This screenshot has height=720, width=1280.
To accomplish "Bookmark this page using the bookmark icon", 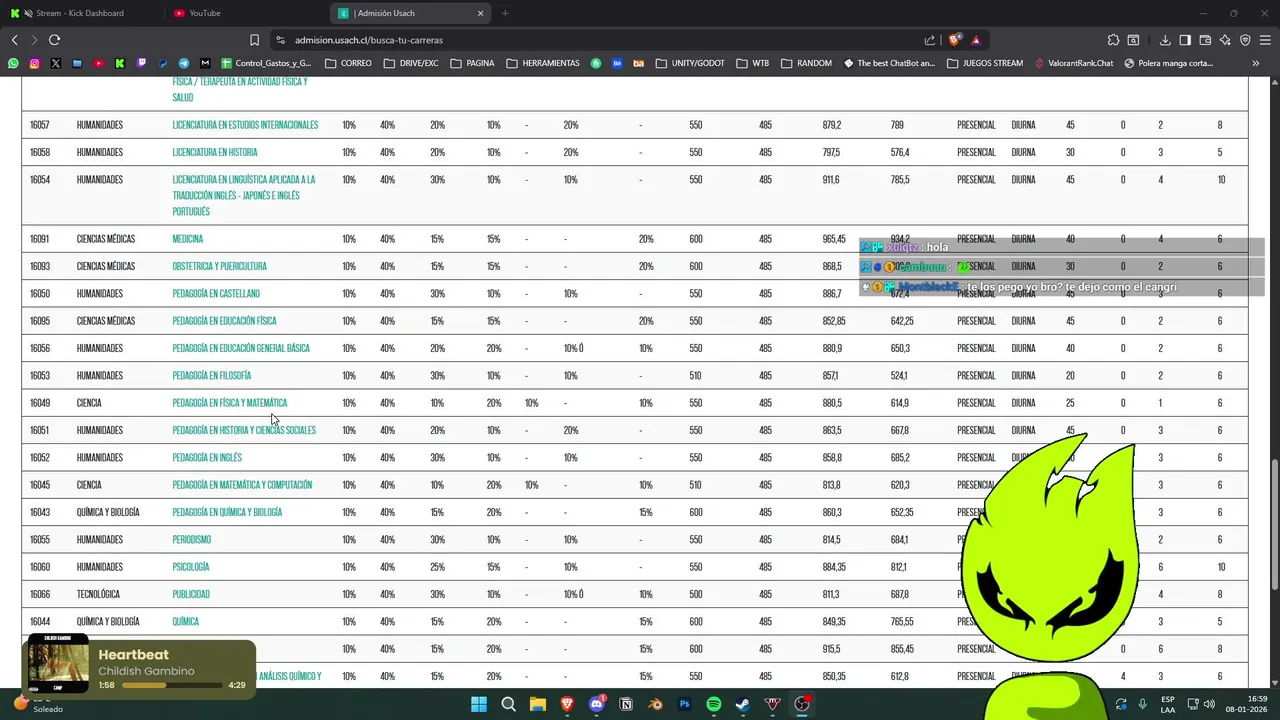I will 254,40.
